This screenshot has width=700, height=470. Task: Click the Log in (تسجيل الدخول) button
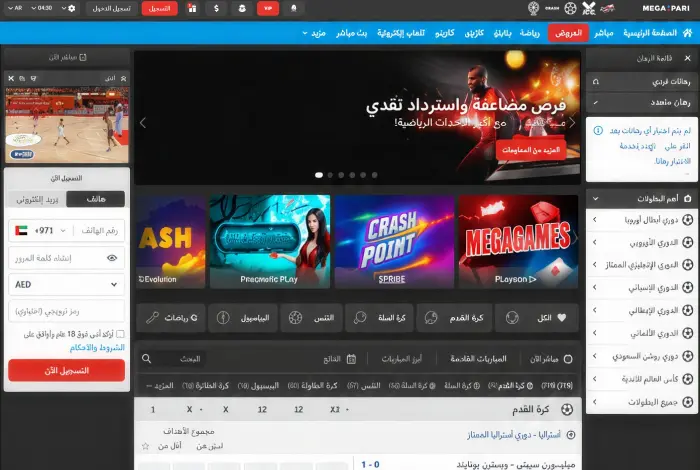[112, 8]
